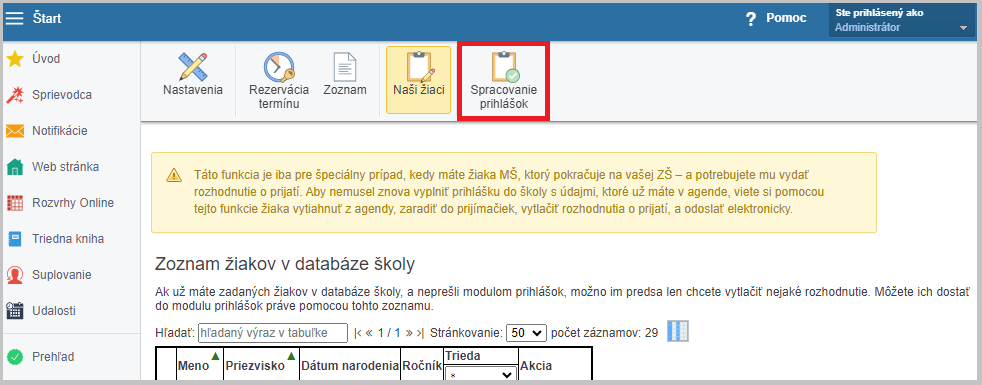The image size is (982, 385).
Task: Go to next page with » control
Action: tap(410, 333)
